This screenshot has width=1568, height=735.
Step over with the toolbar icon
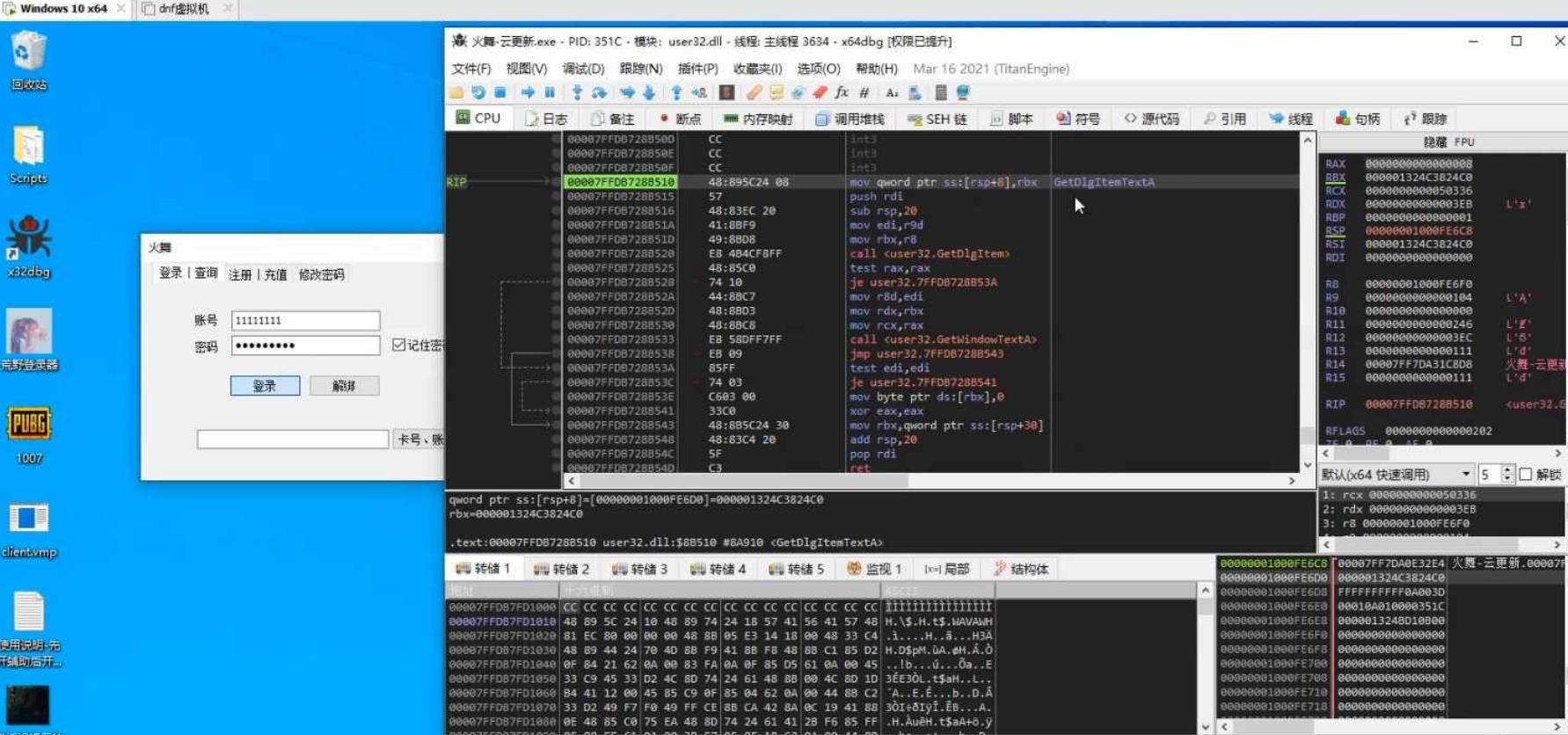point(599,92)
